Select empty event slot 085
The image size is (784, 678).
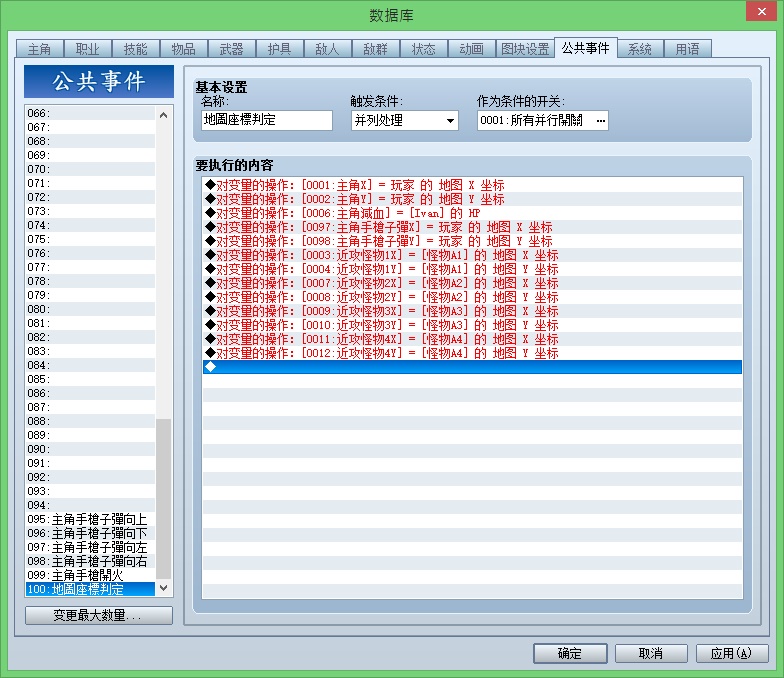tap(90, 379)
